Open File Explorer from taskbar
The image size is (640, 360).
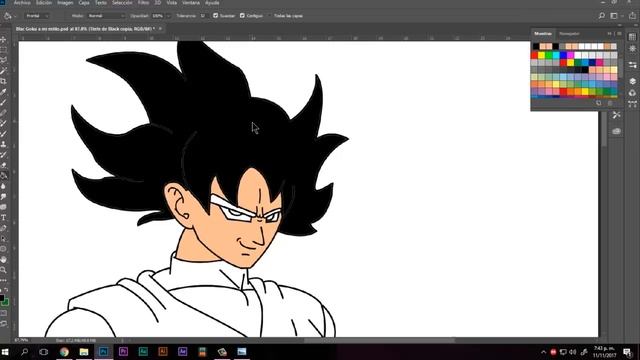point(84,352)
